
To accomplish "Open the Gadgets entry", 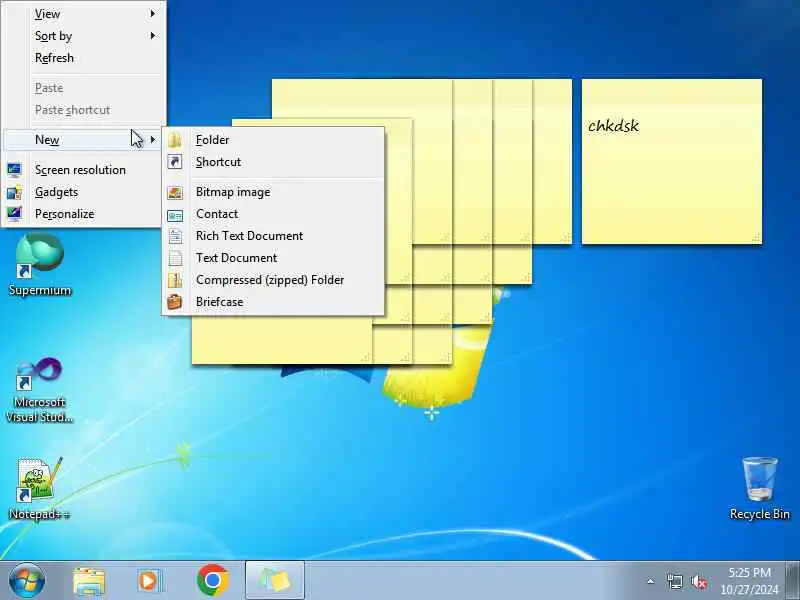I will pos(84,192).
